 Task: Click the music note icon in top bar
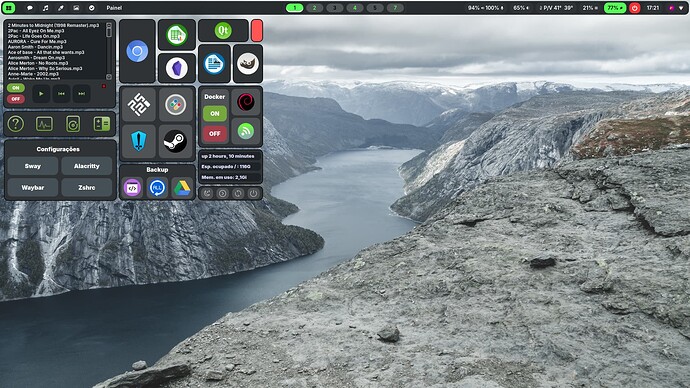click(45, 8)
